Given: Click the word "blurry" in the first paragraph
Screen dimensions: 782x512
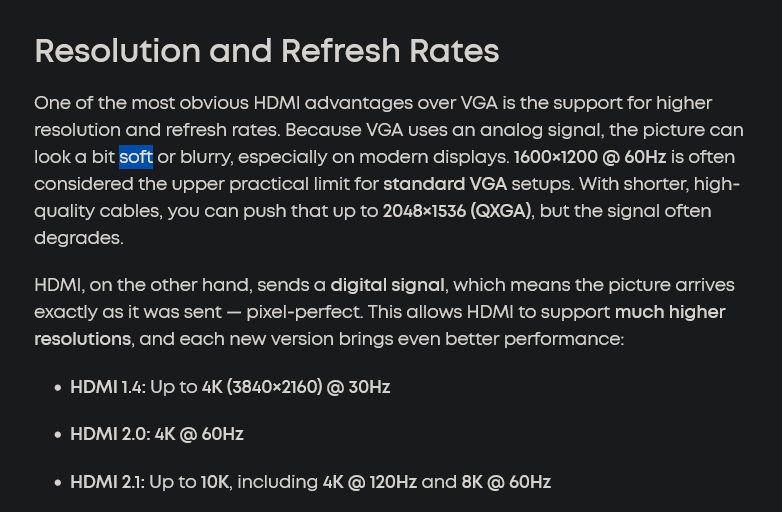Looking at the screenshot, I should pyautogui.click(x=206, y=157).
